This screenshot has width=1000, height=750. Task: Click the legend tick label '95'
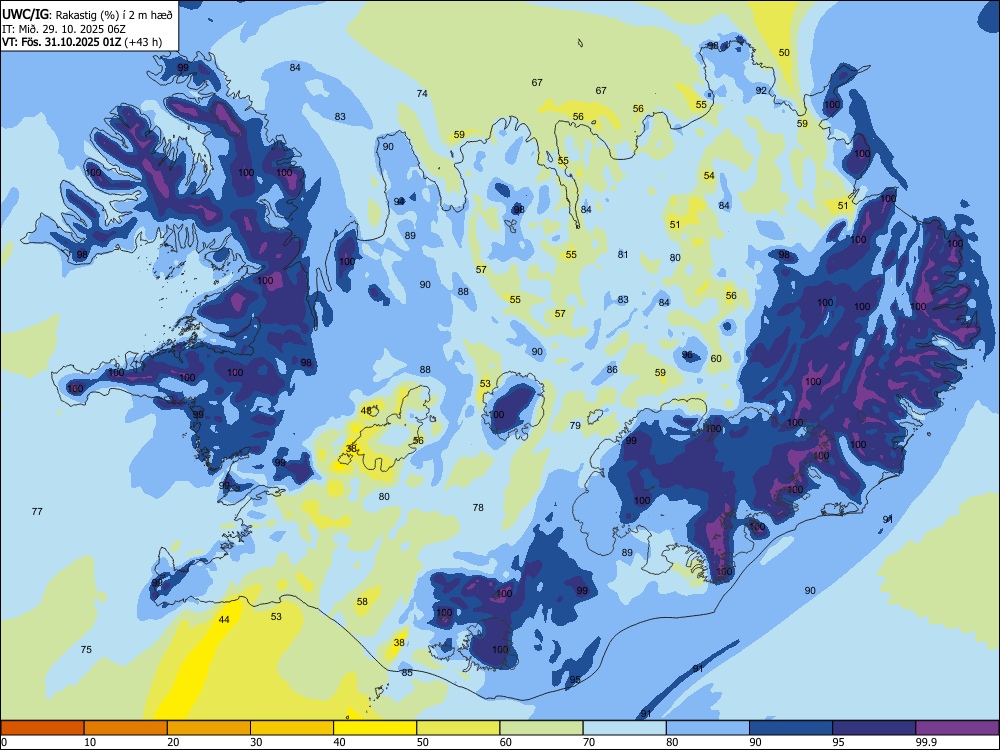(x=838, y=742)
